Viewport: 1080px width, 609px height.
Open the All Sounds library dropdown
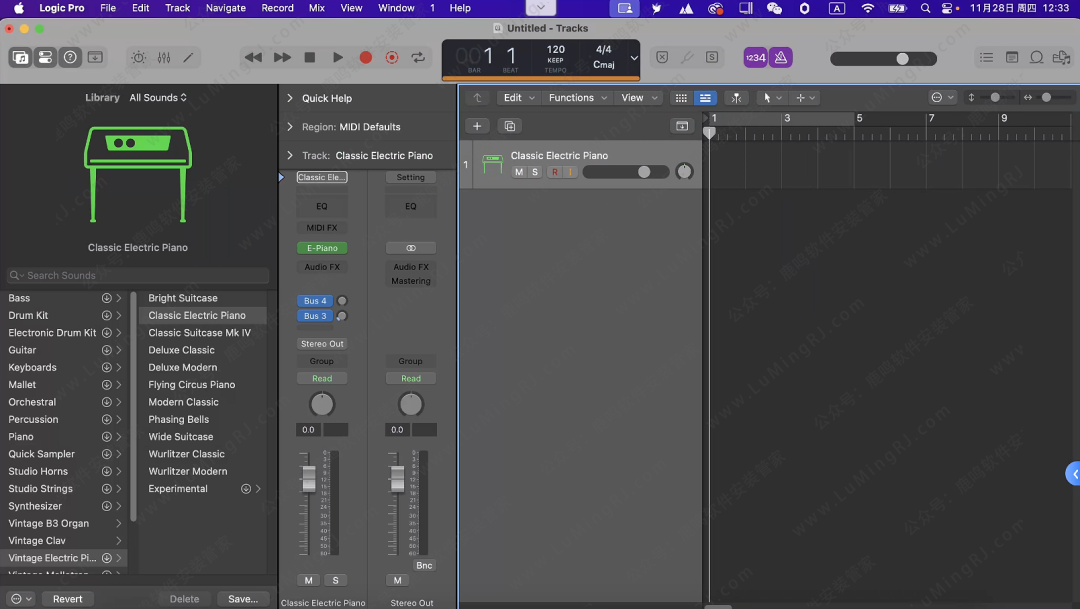click(158, 98)
